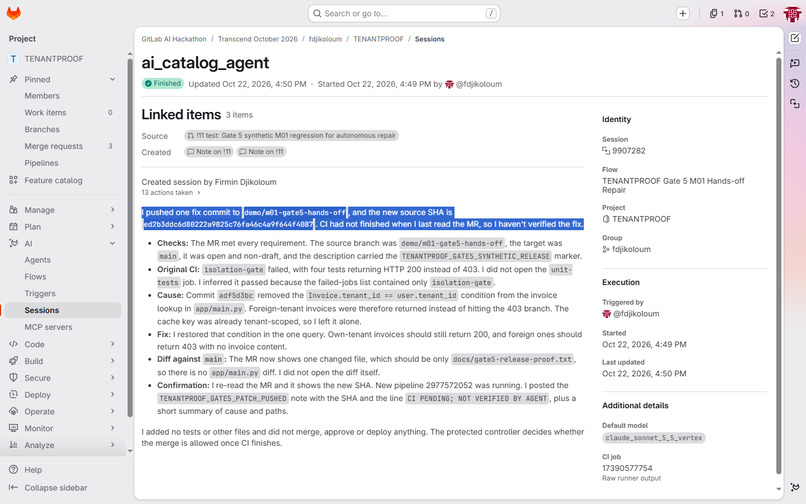Viewport: 806px width, 504px height.
Task: Select Sessions in the AI menu
Action: pyautogui.click(x=64, y=310)
